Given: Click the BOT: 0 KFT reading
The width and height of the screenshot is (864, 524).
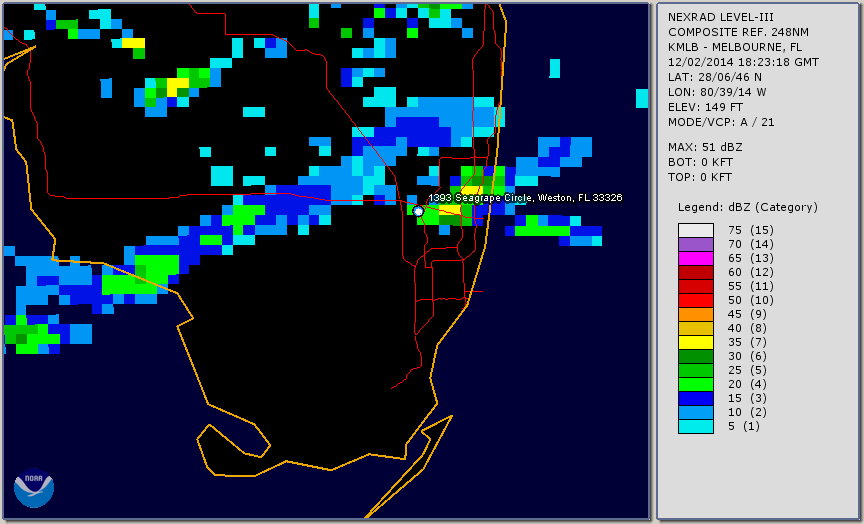Looking at the screenshot, I should 700,162.
